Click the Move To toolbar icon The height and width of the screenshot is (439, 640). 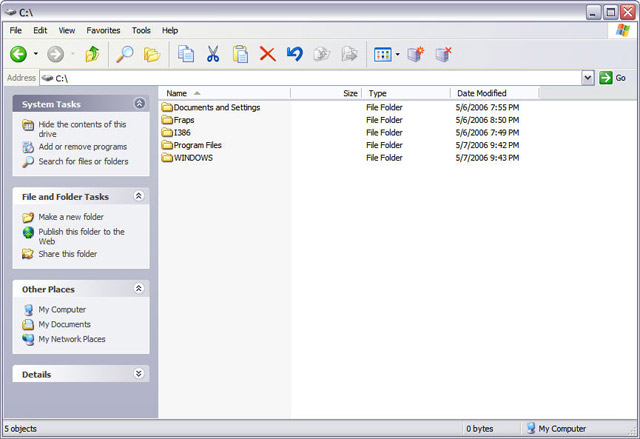322,54
